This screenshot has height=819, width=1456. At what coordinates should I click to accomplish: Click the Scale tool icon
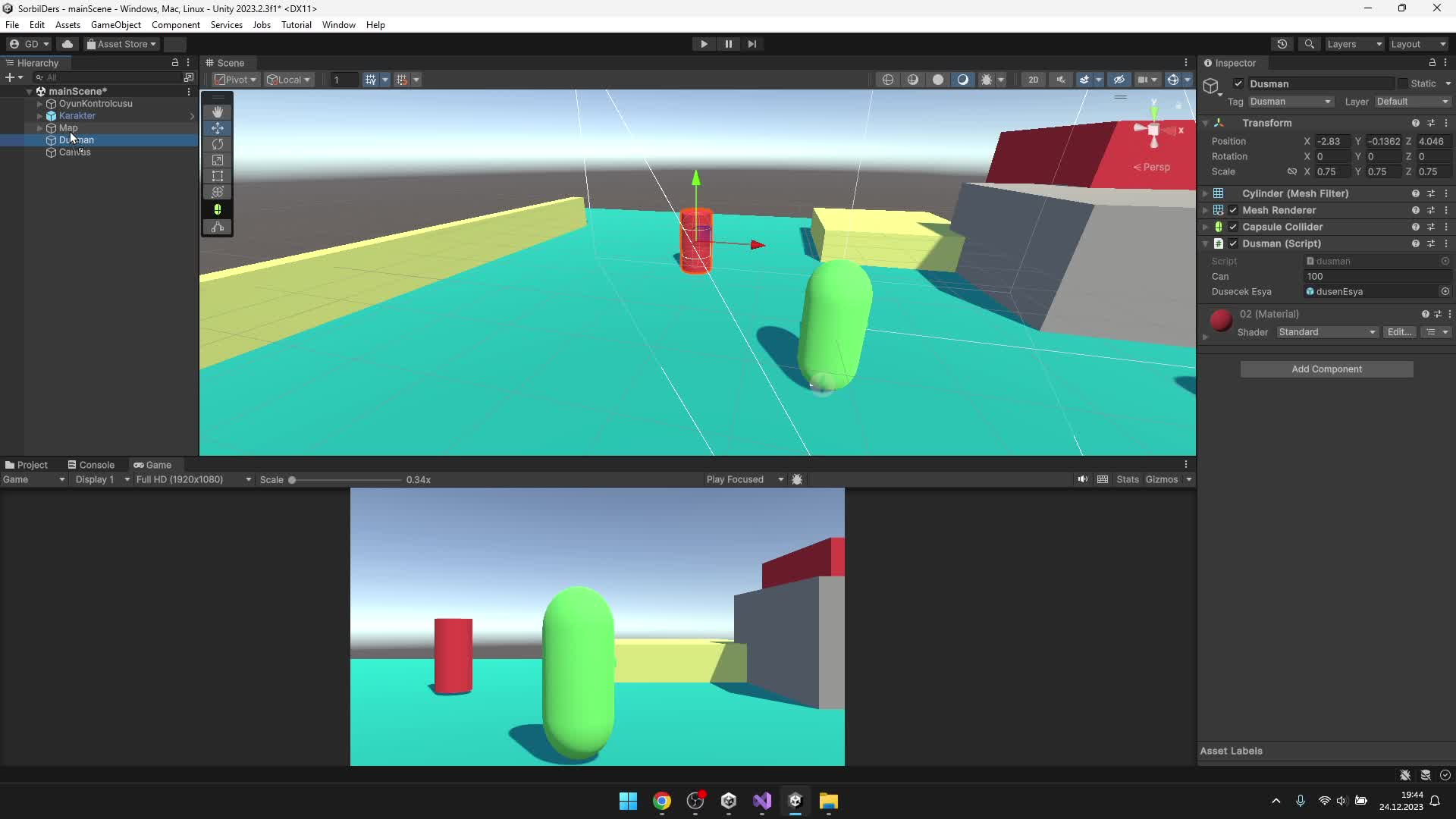(217, 160)
